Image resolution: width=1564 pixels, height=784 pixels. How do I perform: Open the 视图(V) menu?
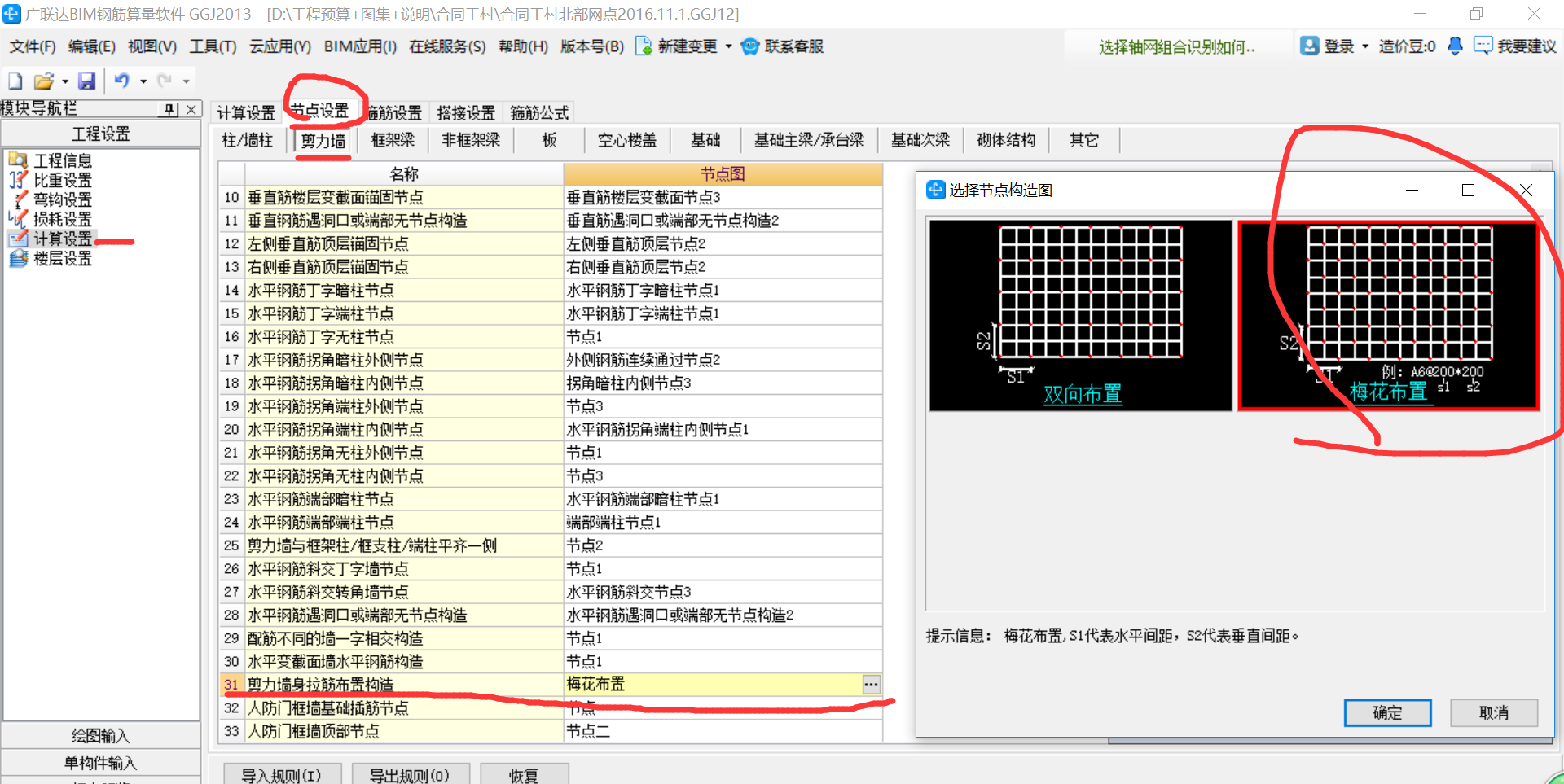pos(152,46)
